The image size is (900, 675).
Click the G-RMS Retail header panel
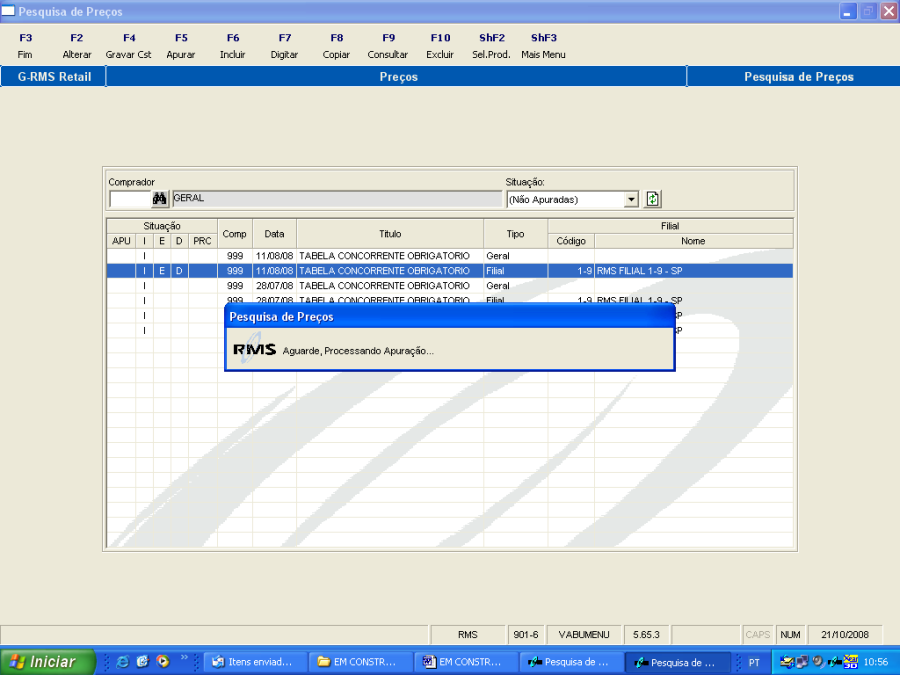point(53,77)
